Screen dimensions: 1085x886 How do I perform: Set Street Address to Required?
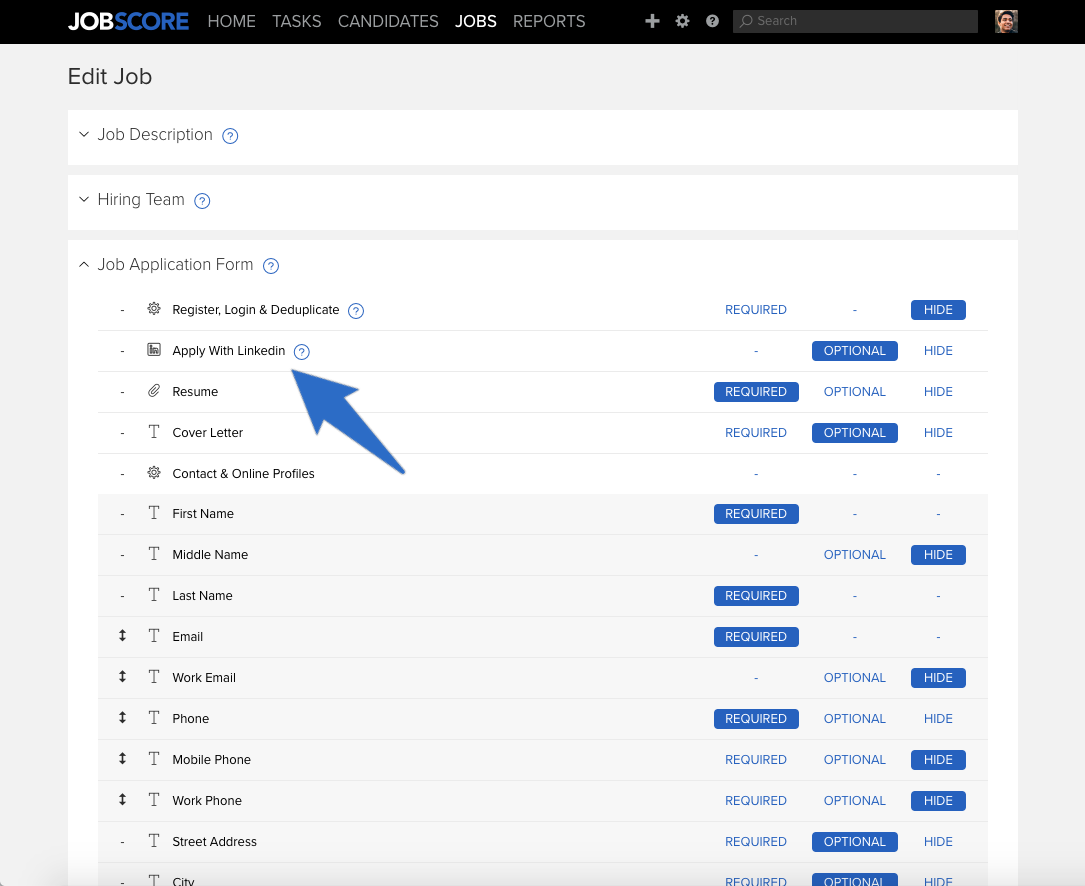click(x=756, y=842)
